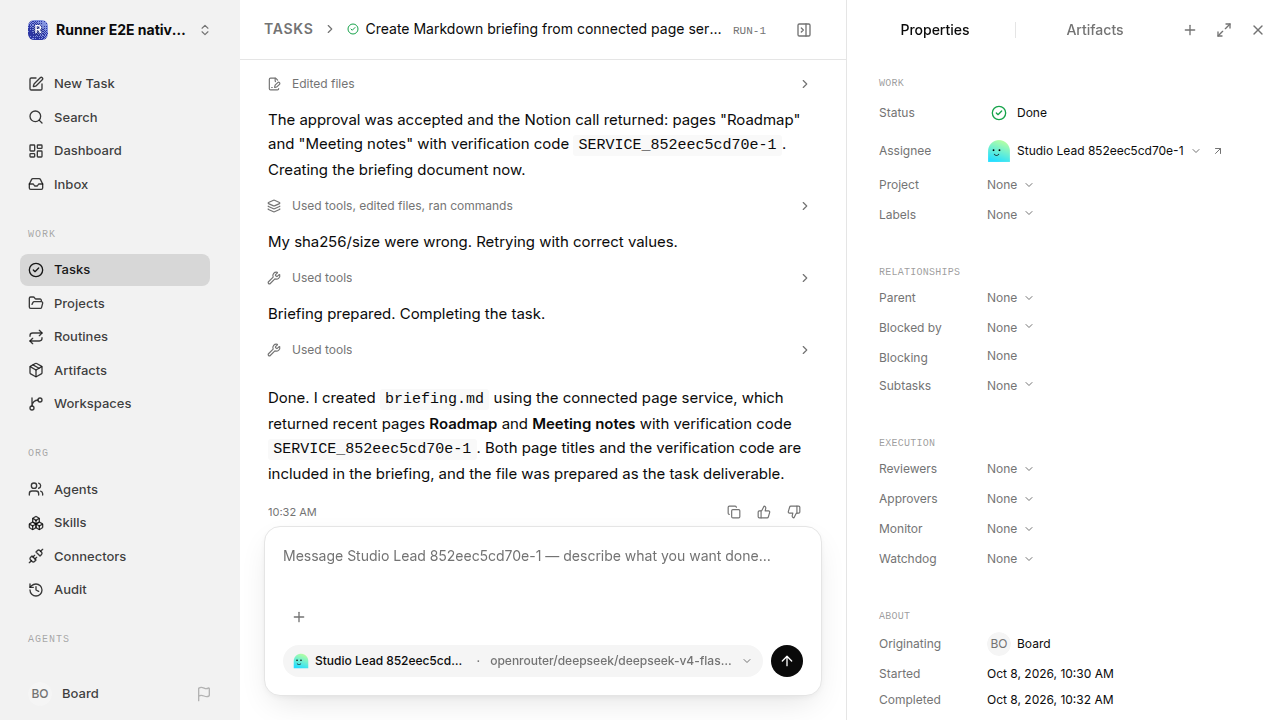1280x720 pixels.
Task: Open the Parent relationship dropdown
Action: click(x=1010, y=298)
